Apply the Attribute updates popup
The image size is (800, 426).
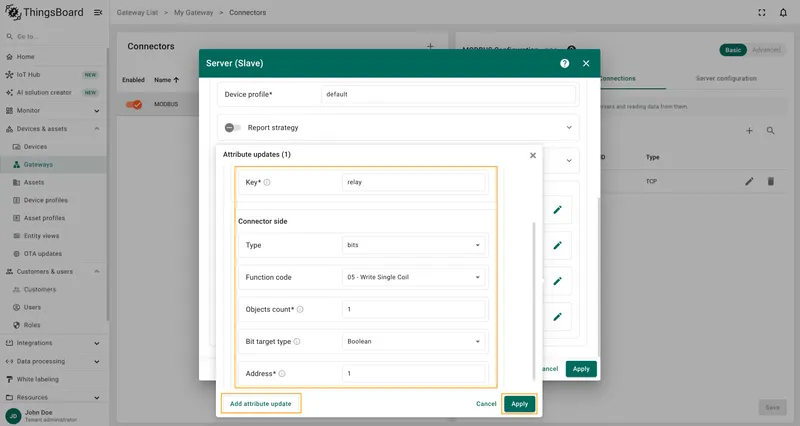coord(519,404)
